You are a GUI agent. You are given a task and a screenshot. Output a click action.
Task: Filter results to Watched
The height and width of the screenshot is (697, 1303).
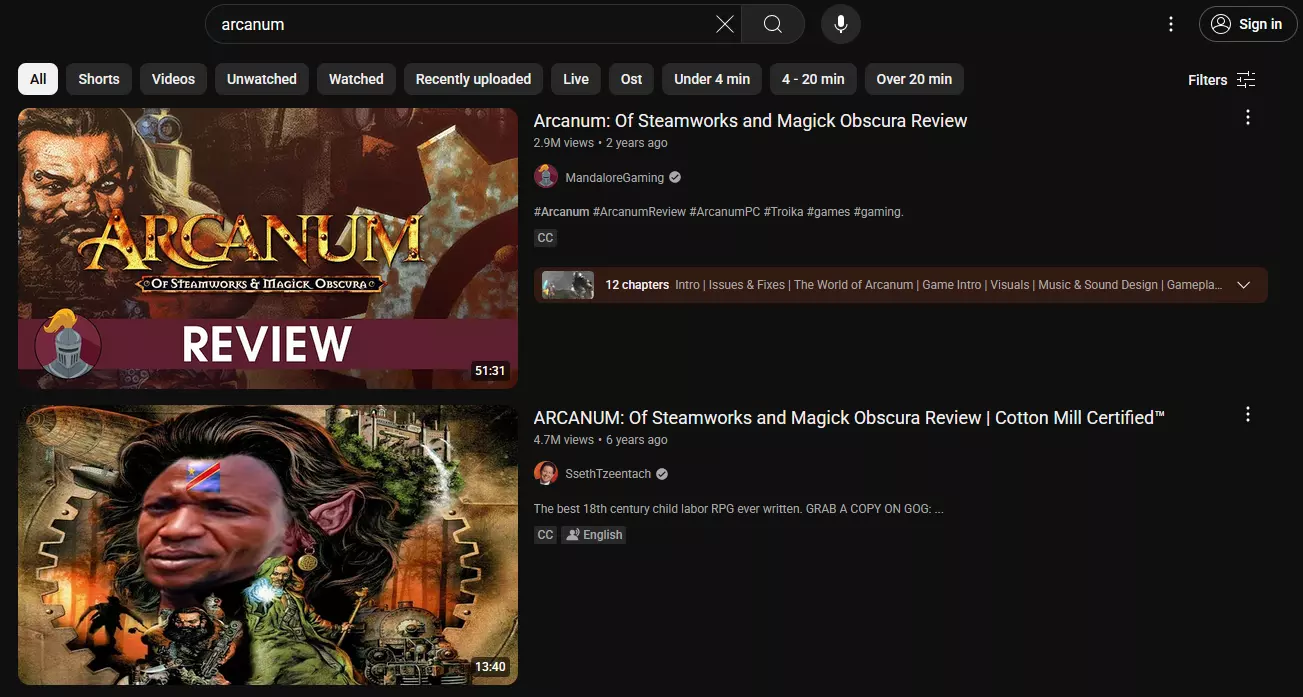tap(356, 79)
